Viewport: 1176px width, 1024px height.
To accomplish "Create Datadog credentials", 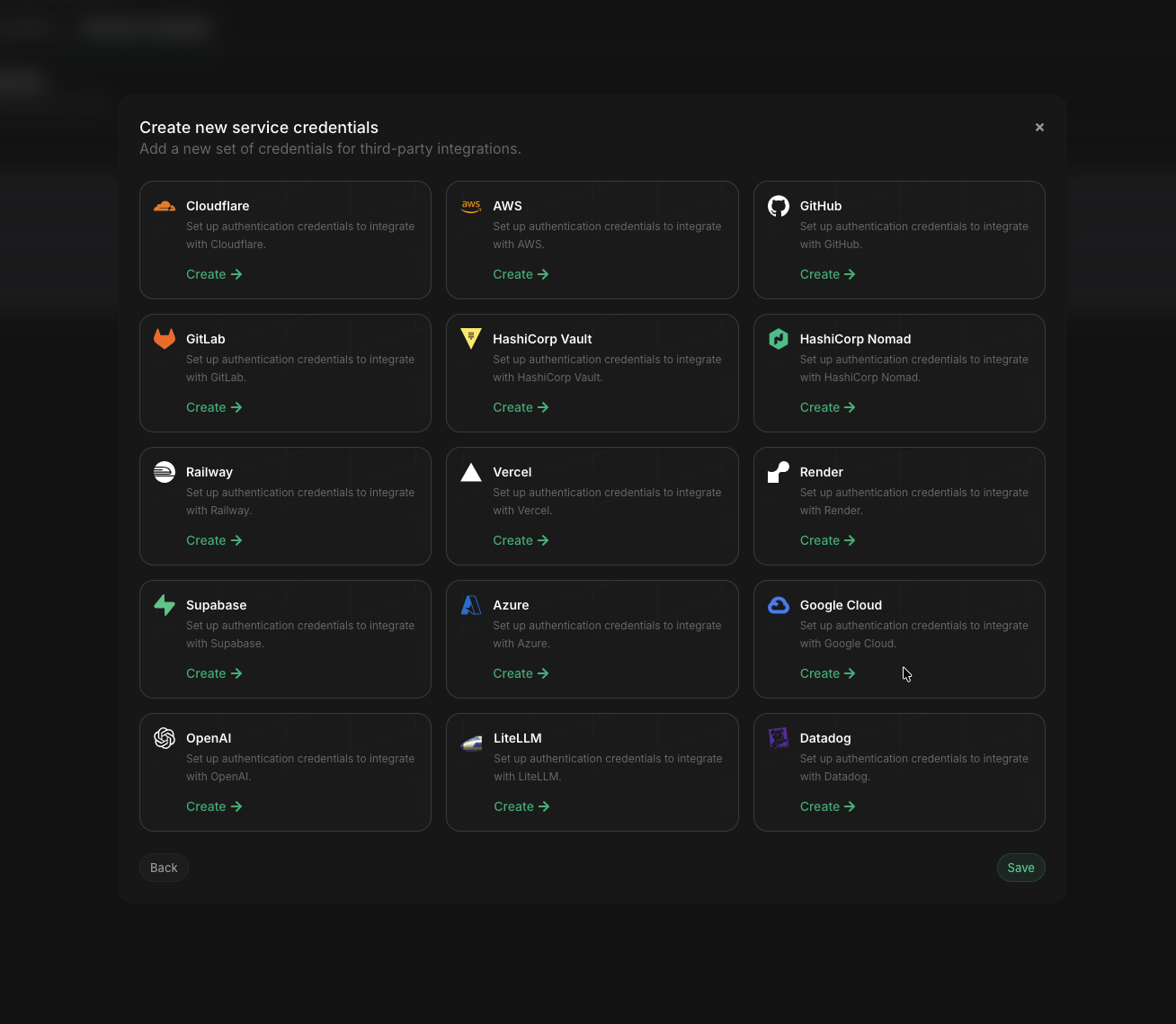I will click(827, 806).
